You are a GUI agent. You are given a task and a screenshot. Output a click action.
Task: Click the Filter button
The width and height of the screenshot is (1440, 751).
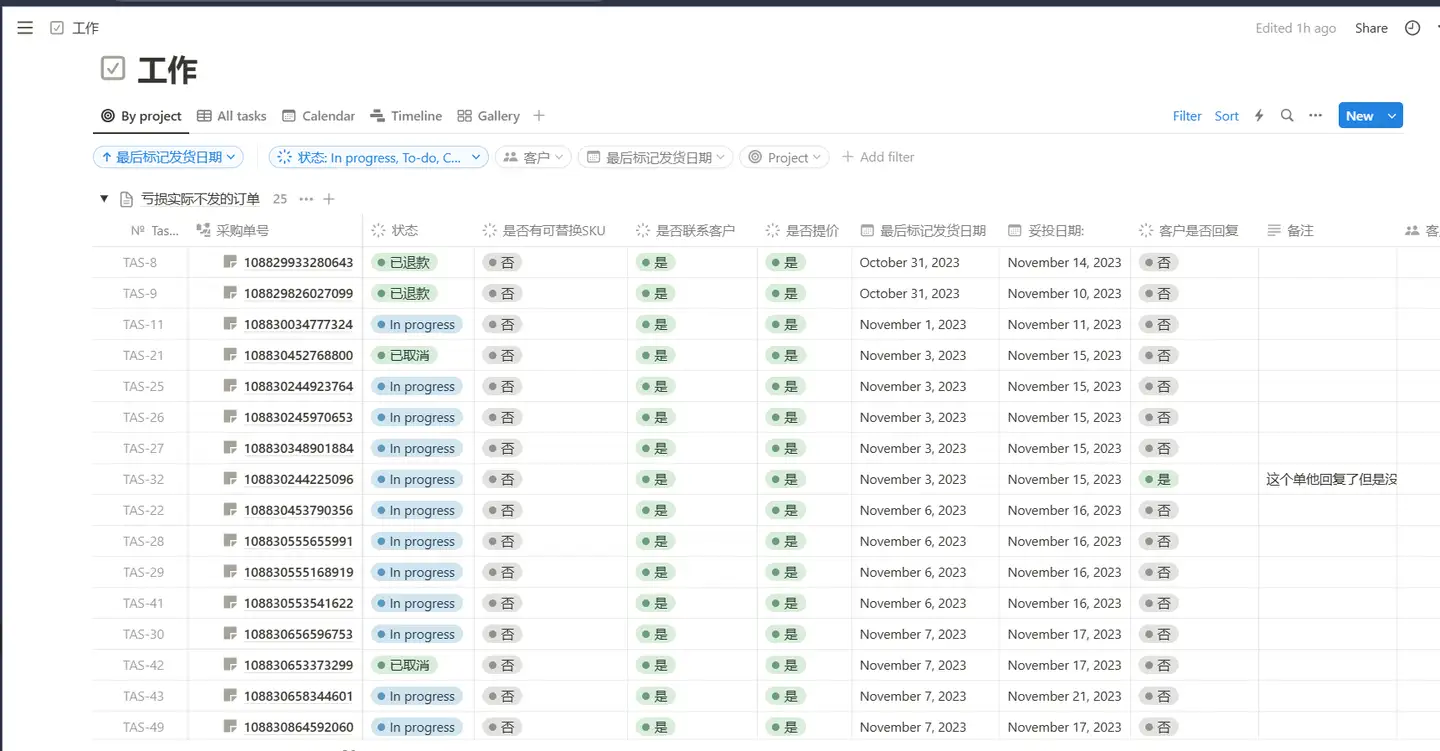pyautogui.click(x=1187, y=116)
